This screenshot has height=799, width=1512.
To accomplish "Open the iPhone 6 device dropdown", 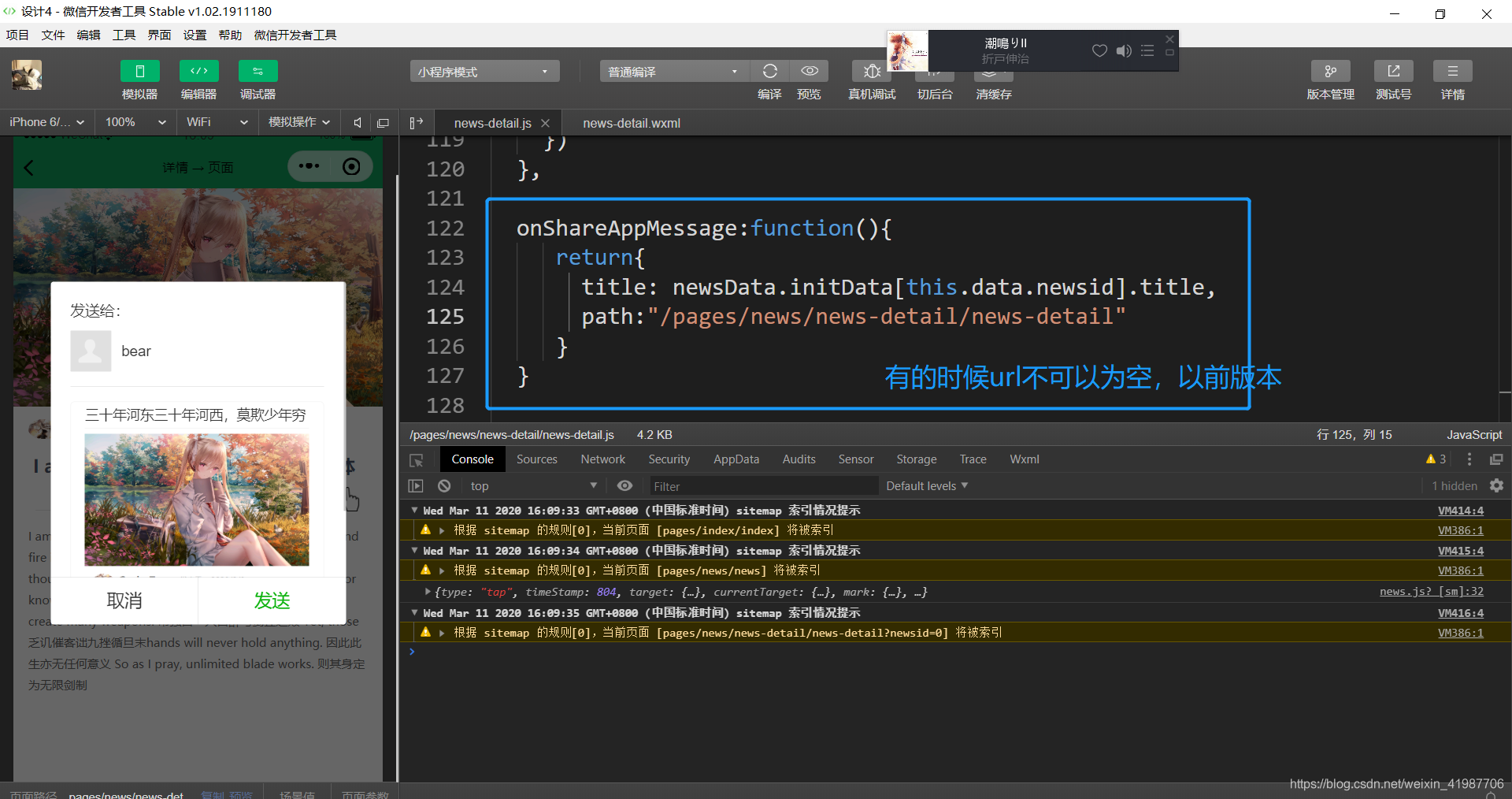I will pos(46,122).
